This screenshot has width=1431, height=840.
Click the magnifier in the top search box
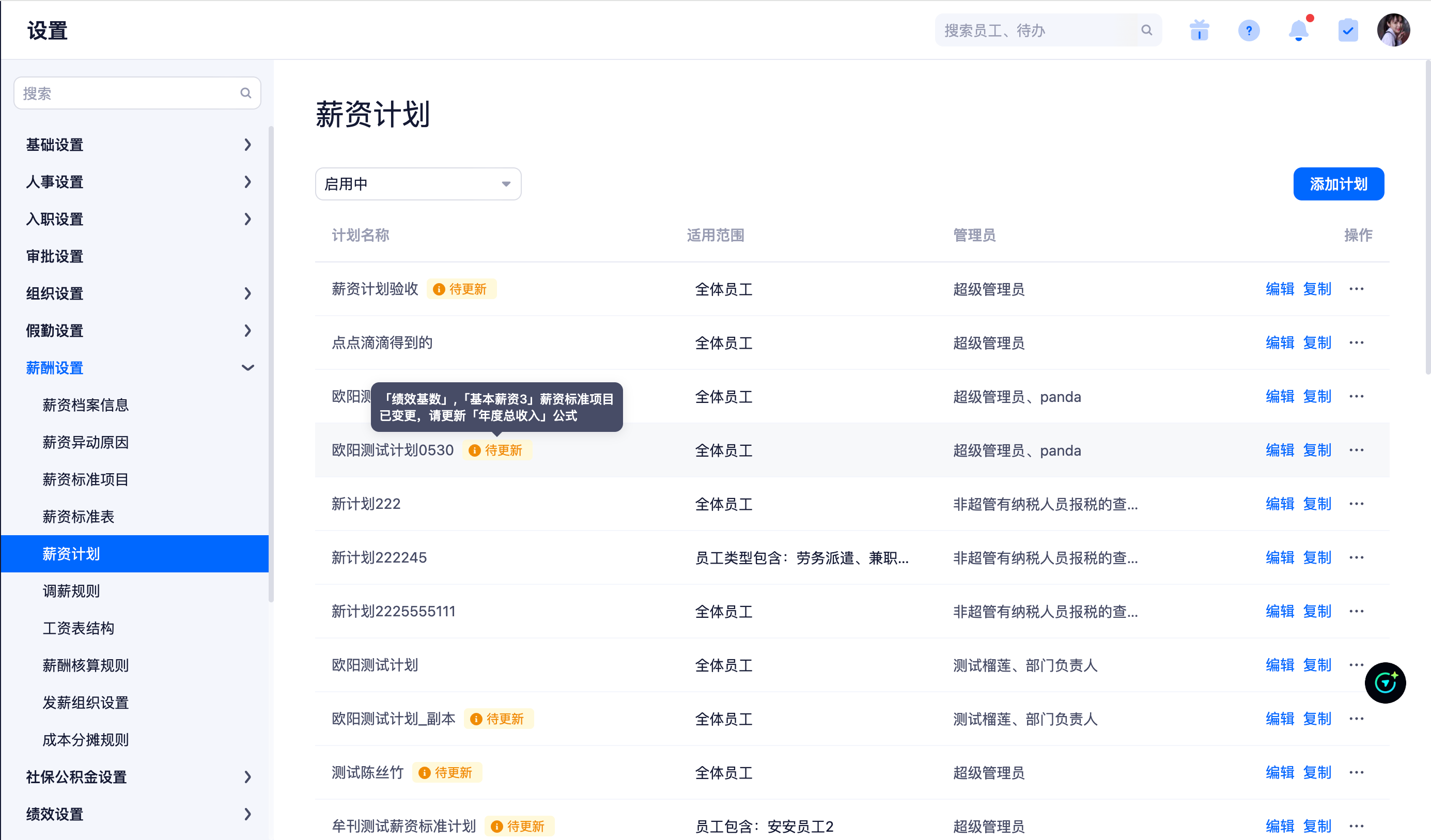[x=1146, y=30]
